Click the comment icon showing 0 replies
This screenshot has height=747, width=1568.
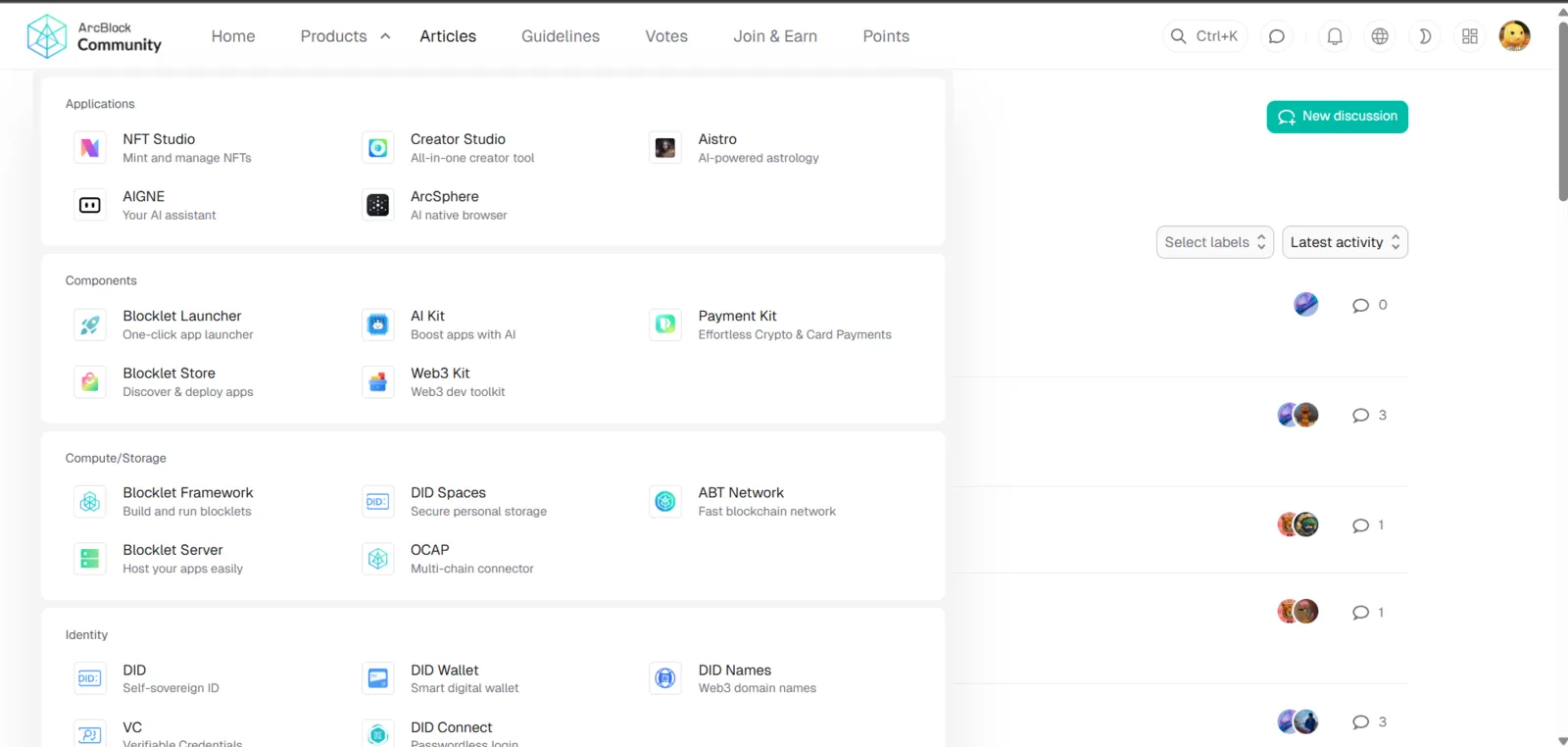coord(1360,305)
